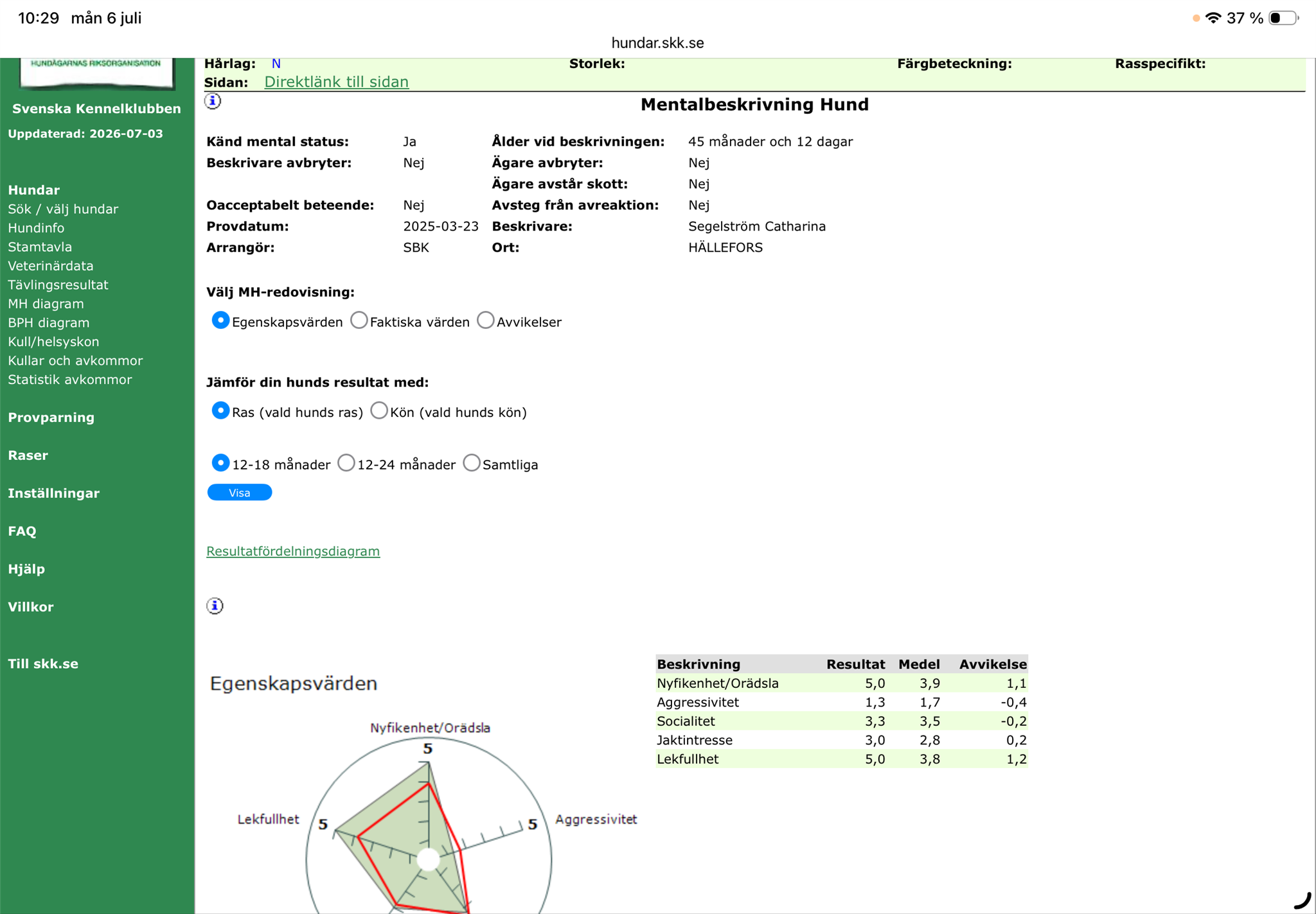This screenshot has width=1316, height=914.
Task: Open Raser section
Action: 28,455
